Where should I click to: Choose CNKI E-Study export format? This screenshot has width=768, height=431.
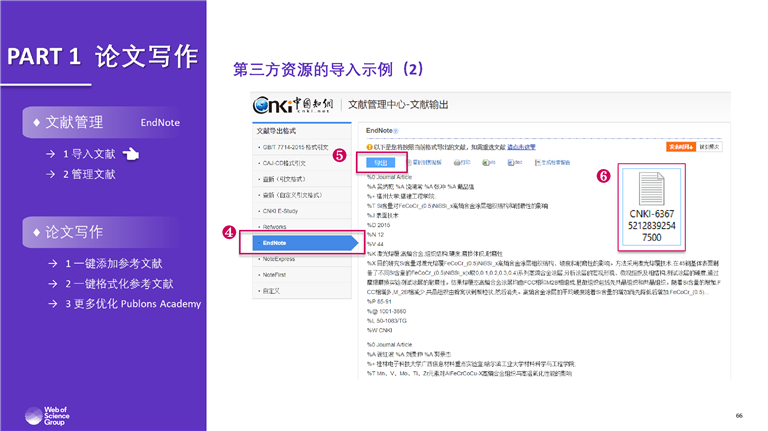(x=280, y=211)
